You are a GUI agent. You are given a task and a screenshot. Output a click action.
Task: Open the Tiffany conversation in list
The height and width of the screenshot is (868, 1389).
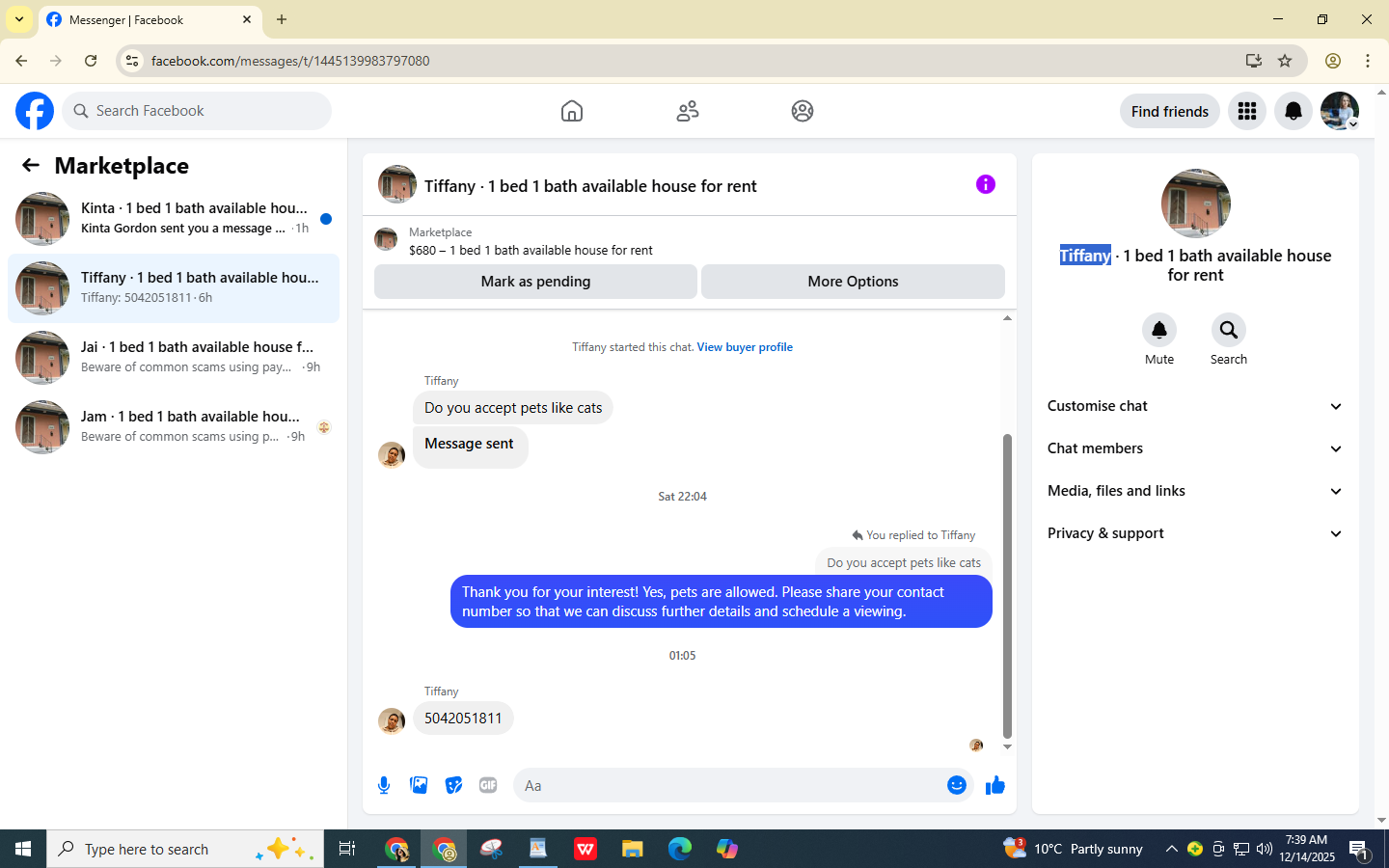pyautogui.click(x=174, y=288)
